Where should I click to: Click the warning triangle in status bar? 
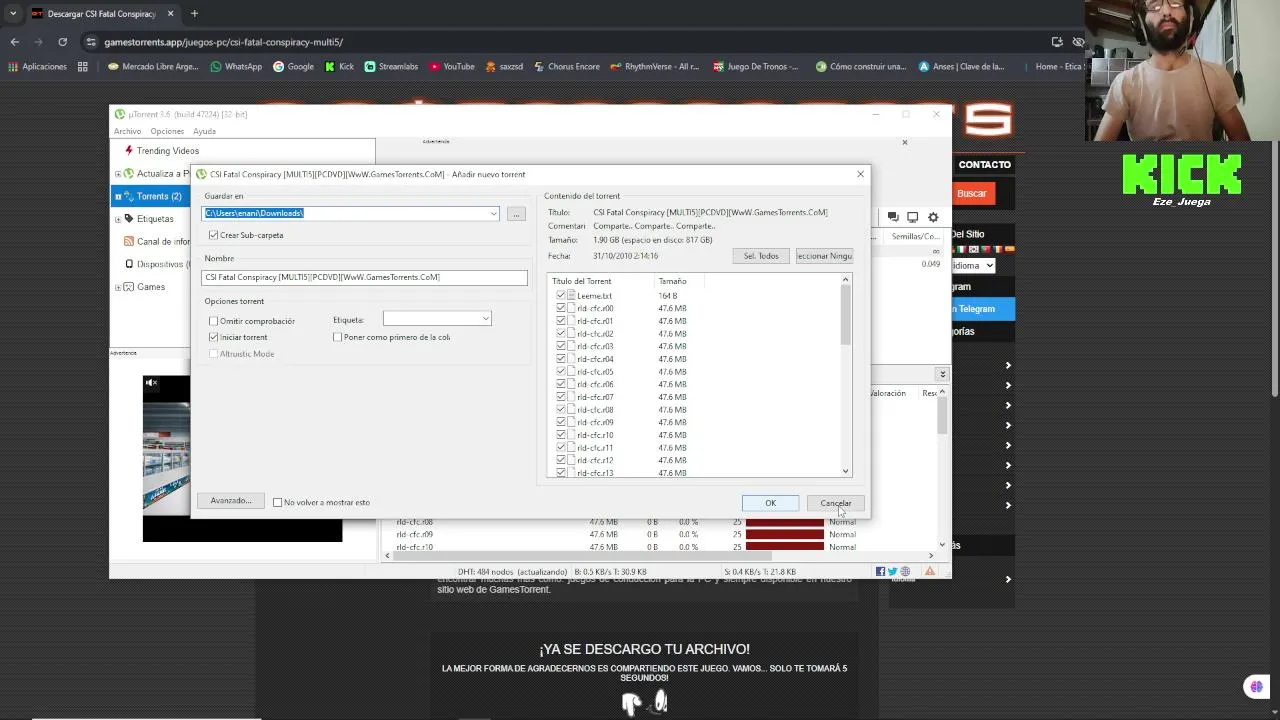coord(930,572)
